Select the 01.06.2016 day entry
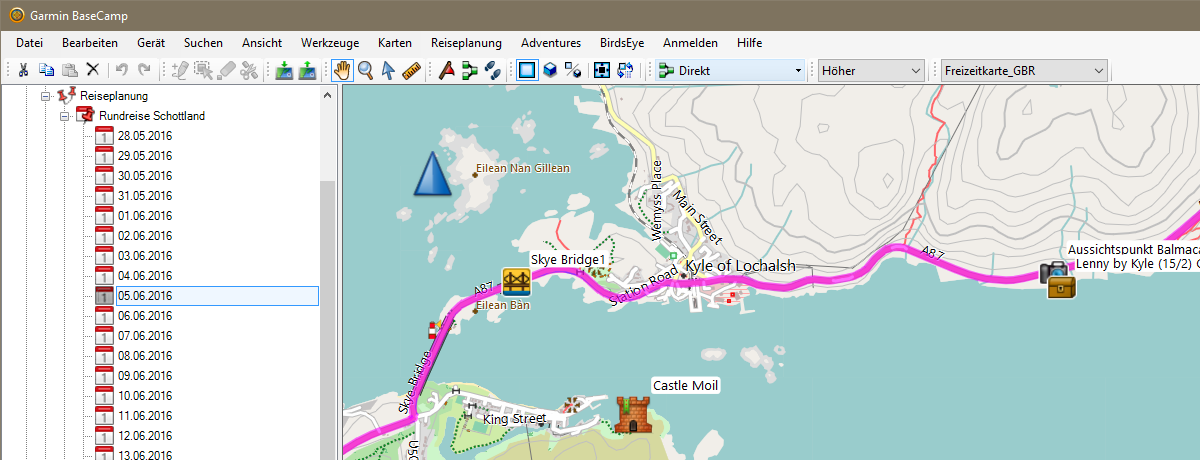Screen dimensions: 1200x460 [x=145, y=216]
